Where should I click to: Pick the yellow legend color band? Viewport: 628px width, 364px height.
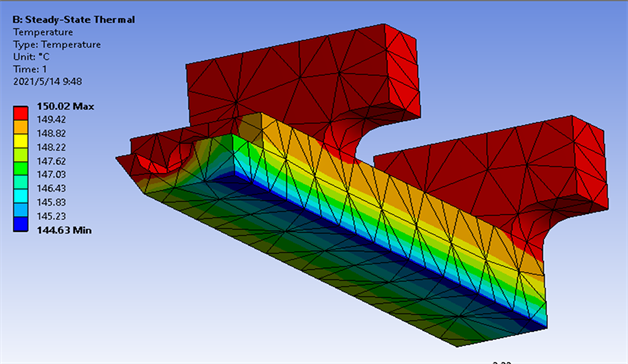click(20, 141)
